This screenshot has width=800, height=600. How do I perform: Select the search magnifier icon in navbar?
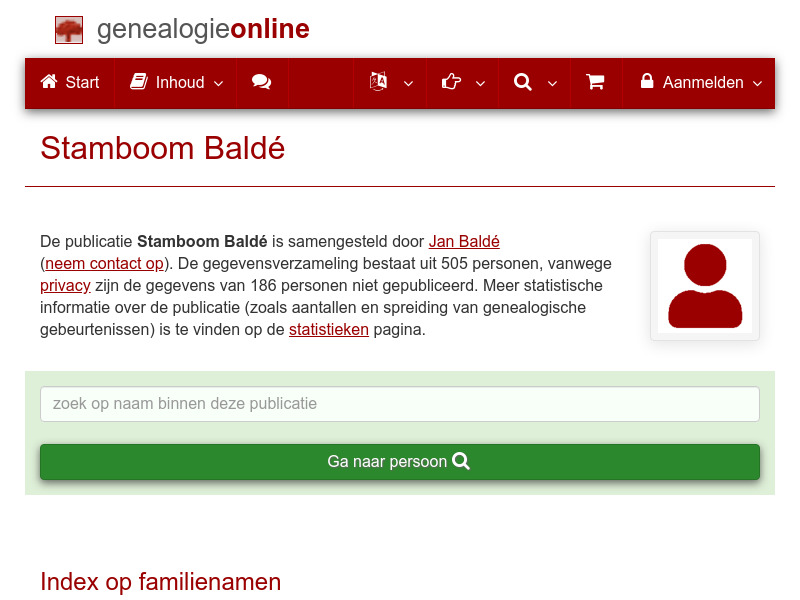[x=522, y=83]
